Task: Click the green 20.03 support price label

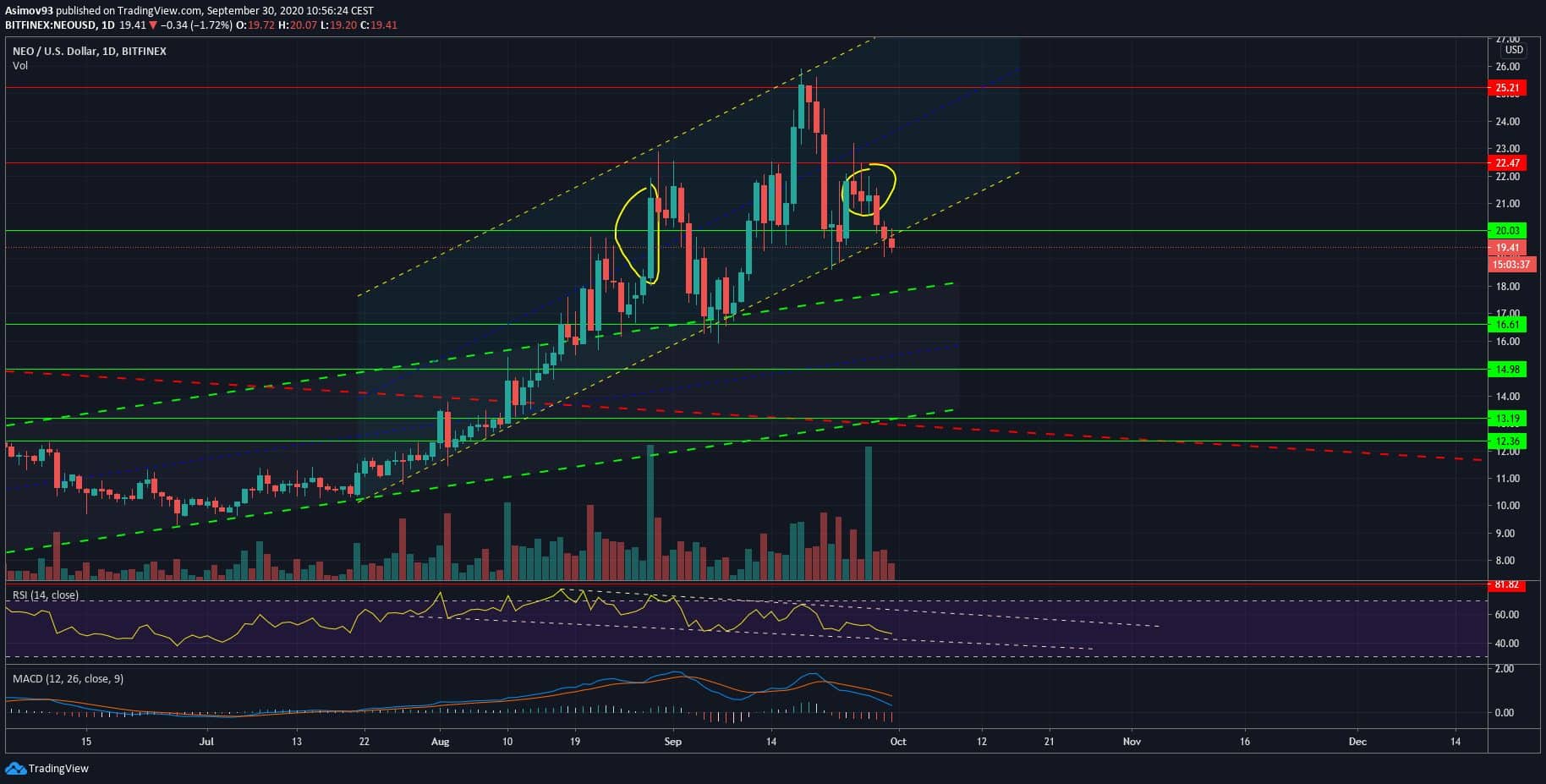Action: (x=1507, y=231)
